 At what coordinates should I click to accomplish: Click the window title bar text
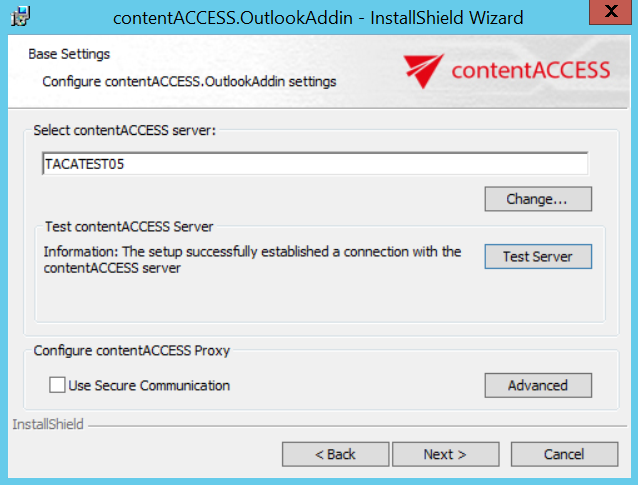(318, 17)
